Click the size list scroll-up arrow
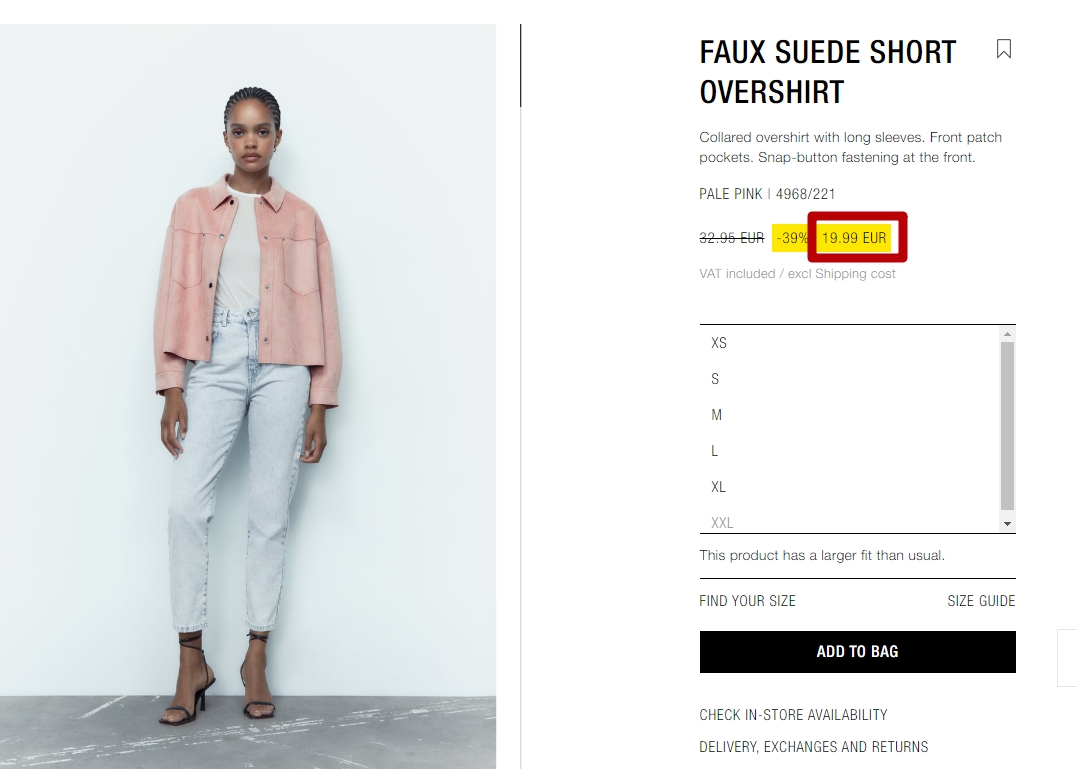This screenshot has height=774, width=1077. click(1008, 334)
